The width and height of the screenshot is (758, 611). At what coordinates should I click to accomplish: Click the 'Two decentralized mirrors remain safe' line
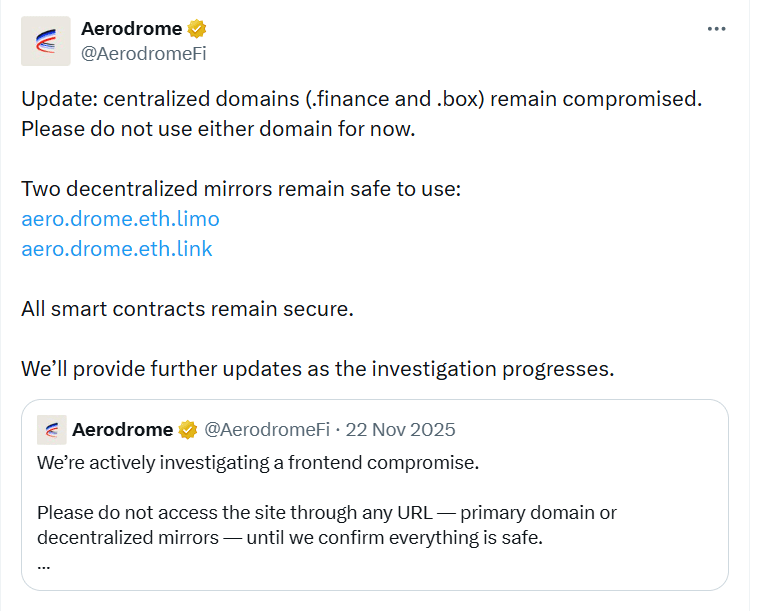(x=241, y=189)
